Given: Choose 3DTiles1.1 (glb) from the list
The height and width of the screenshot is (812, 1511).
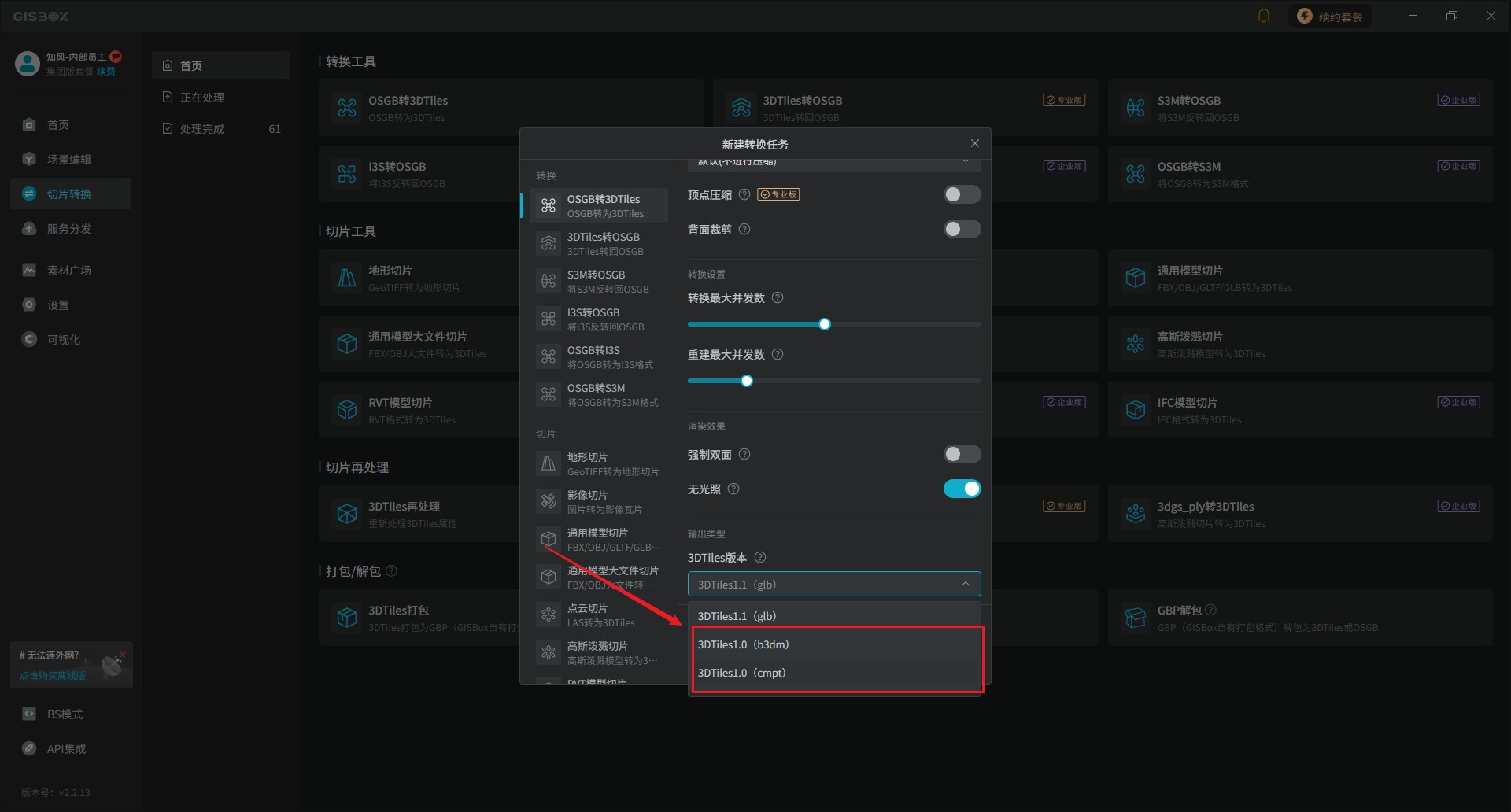Looking at the screenshot, I should [834, 616].
